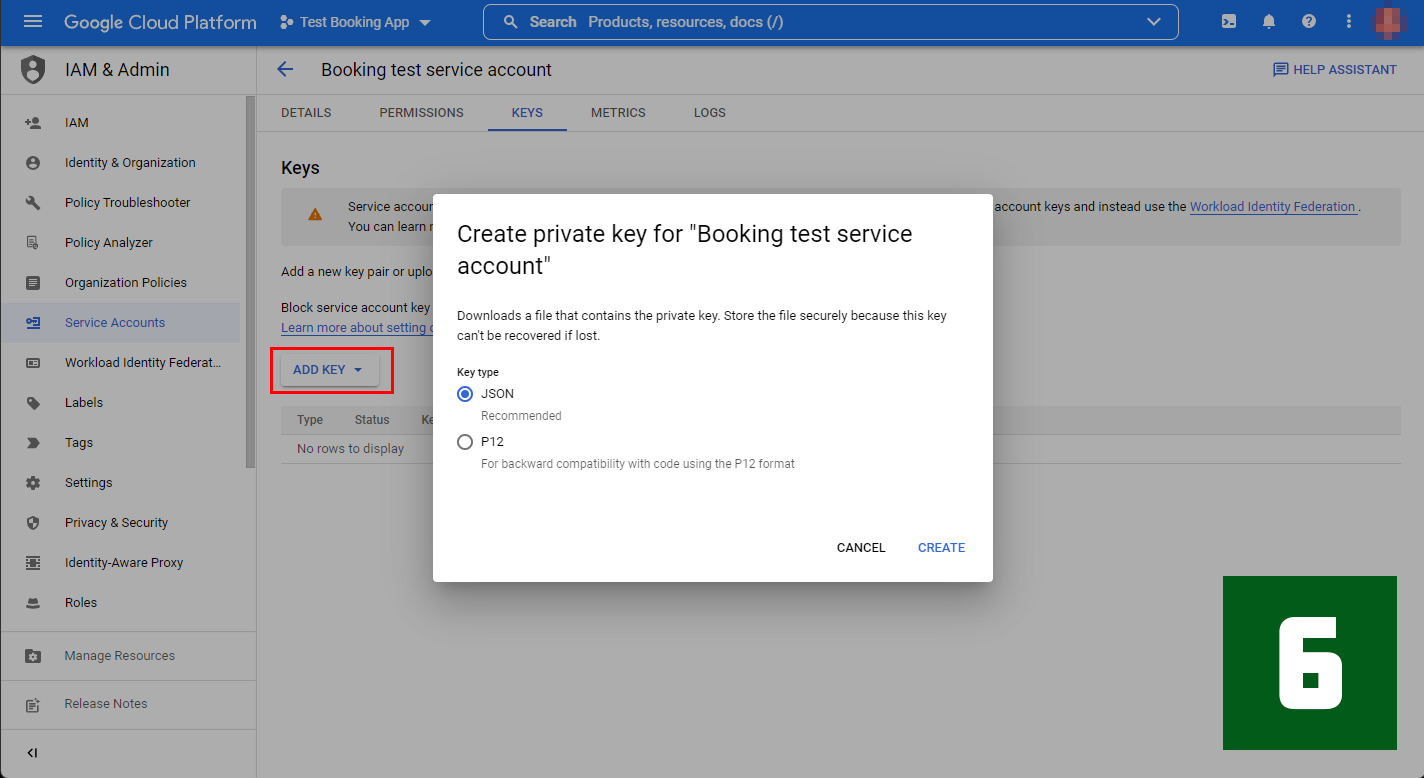Image resolution: width=1424 pixels, height=778 pixels.
Task: Click the Organization Policies icon
Action: [33, 282]
